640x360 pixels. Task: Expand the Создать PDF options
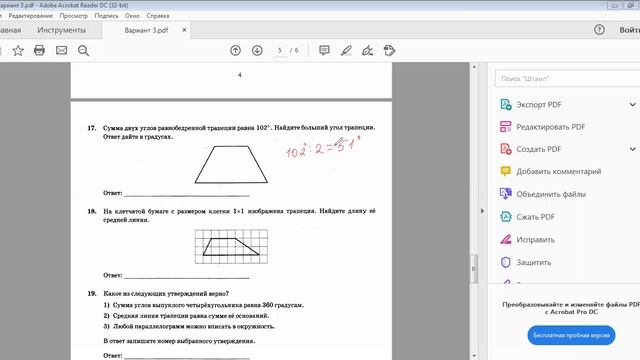point(632,149)
